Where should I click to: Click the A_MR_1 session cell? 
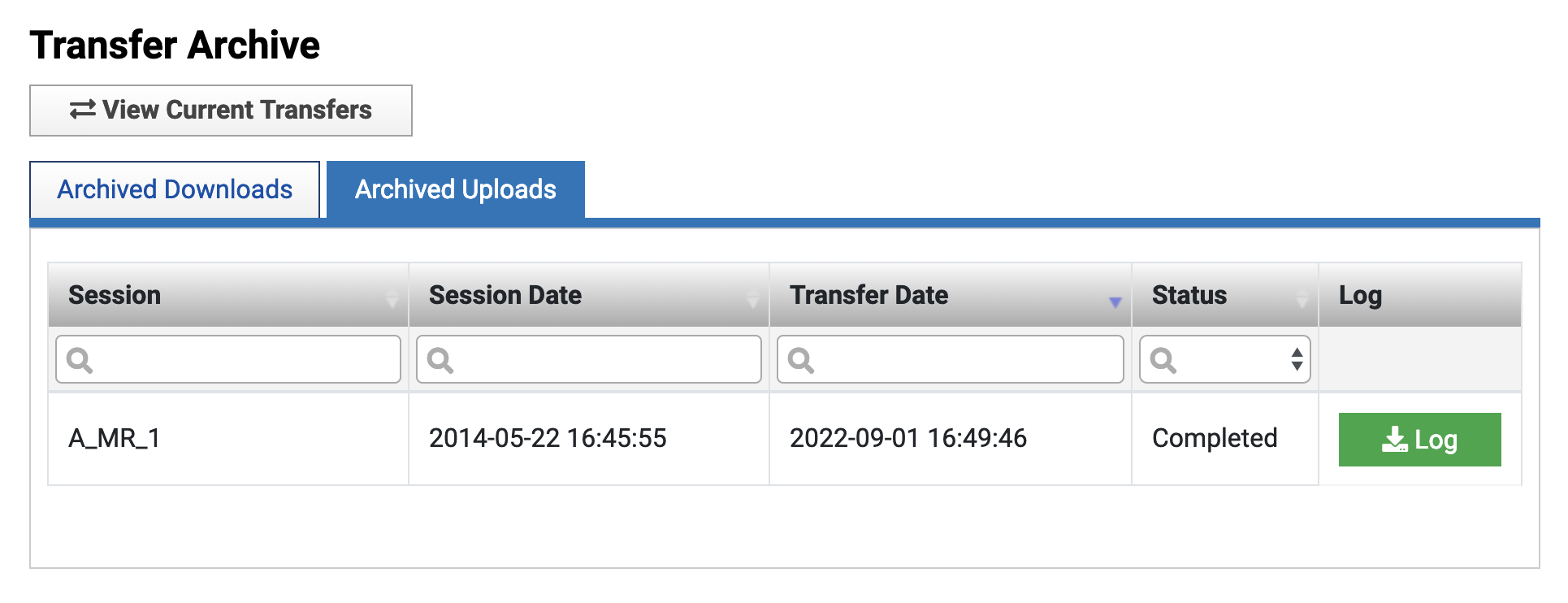coord(115,439)
